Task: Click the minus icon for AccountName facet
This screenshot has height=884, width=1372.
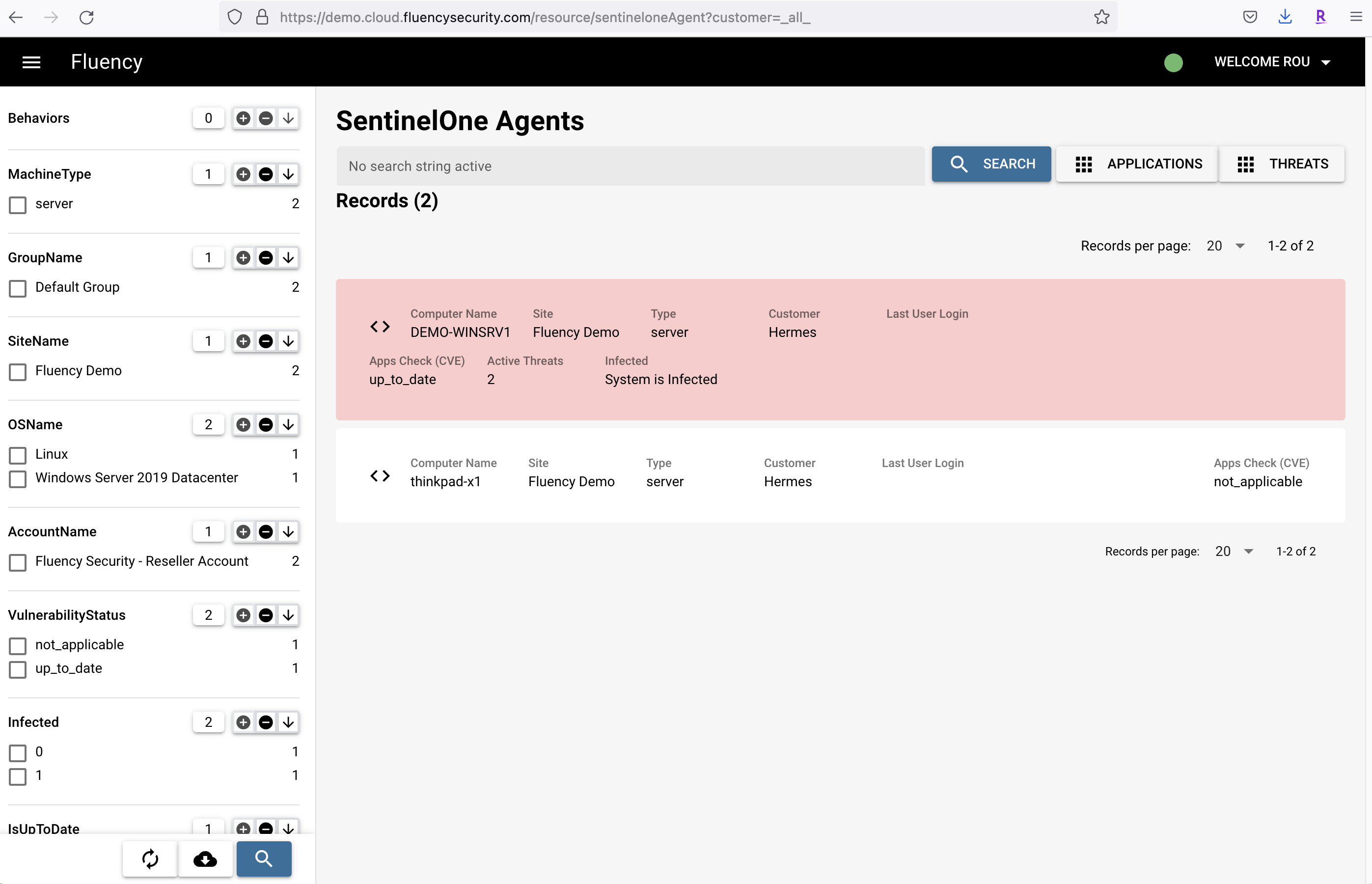Action: pos(266,531)
